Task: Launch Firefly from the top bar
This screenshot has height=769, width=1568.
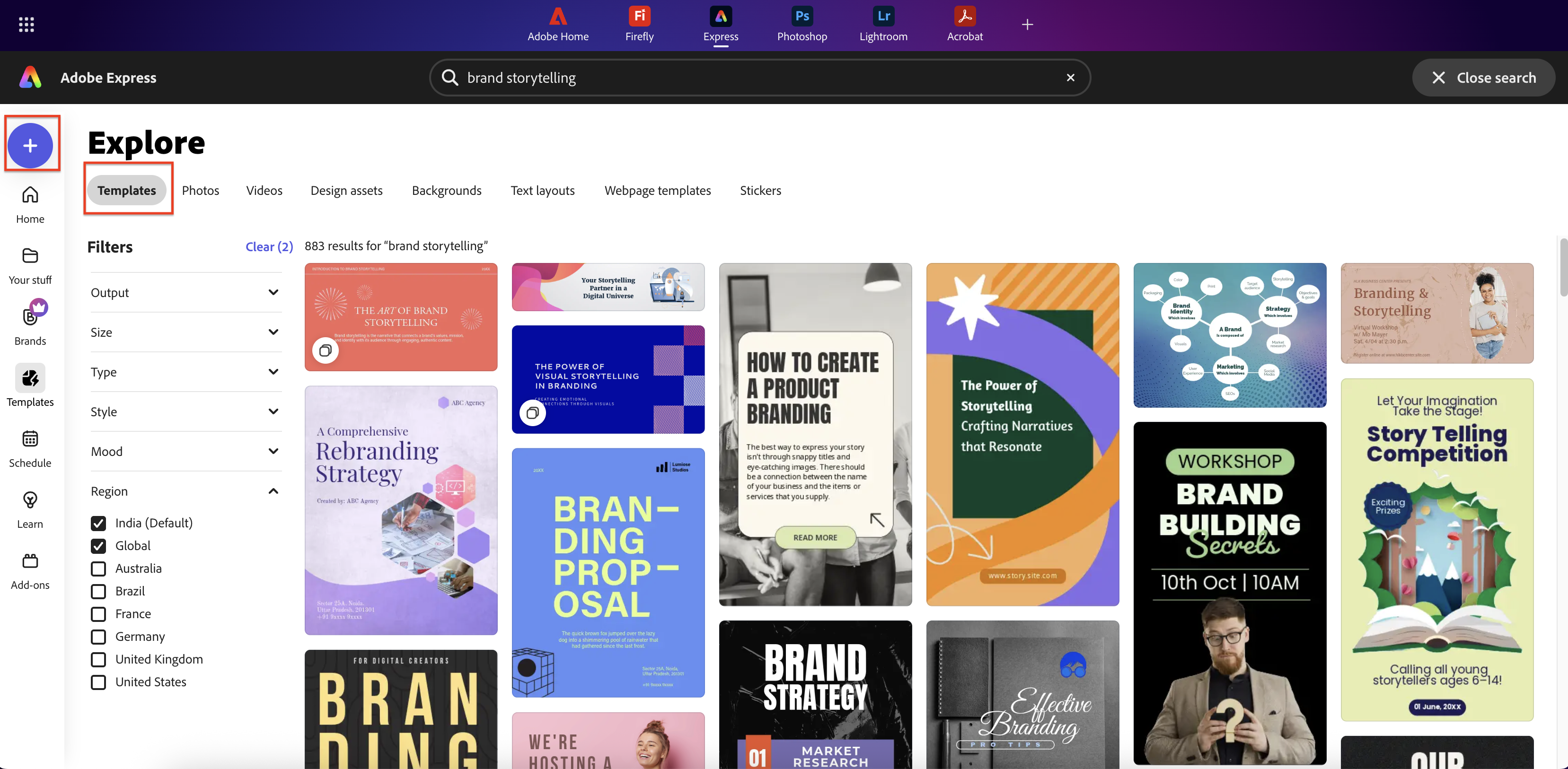Action: click(x=639, y=24)
